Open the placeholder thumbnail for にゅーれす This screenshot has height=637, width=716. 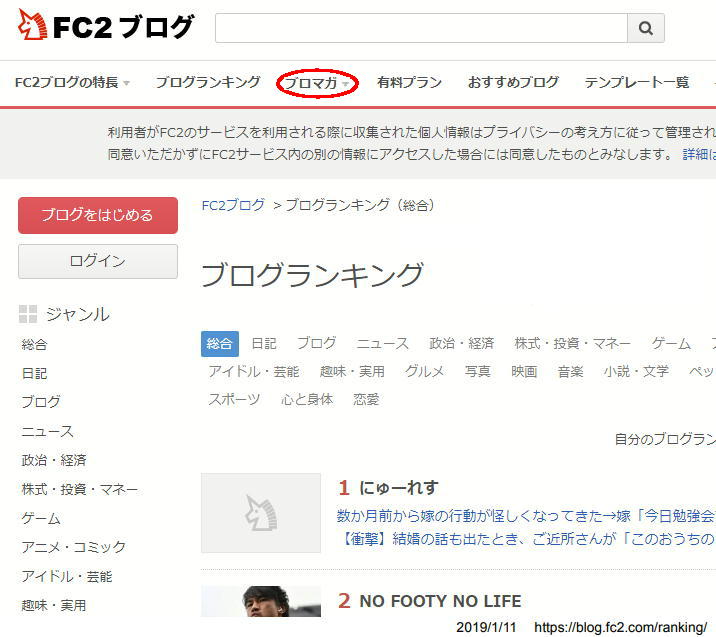coord(261,513)
